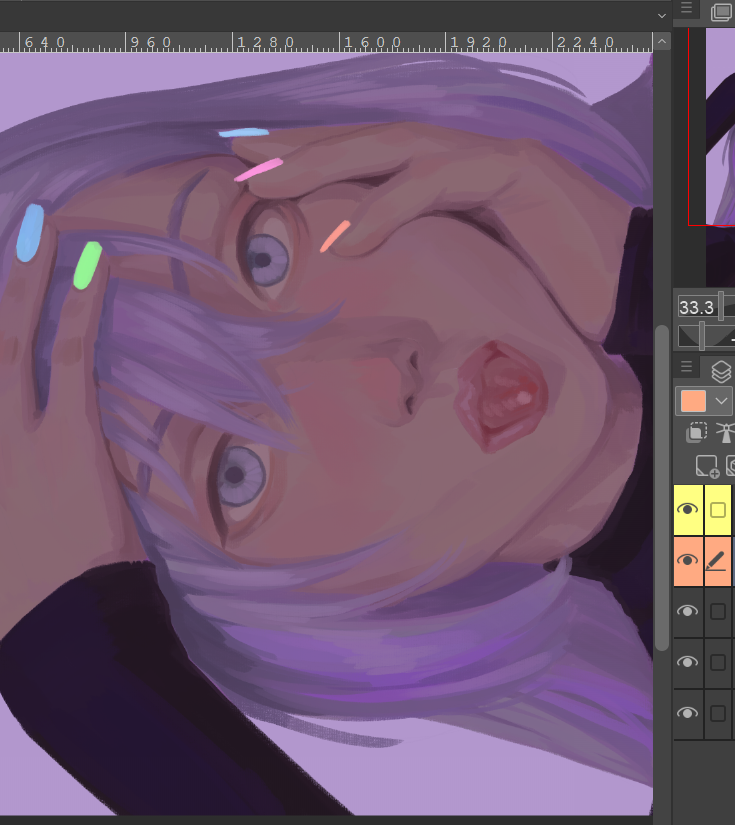Screen dimensions: 735x825
Task: Open the layer palette color dropdown arrow
Action: coord(721,401)
